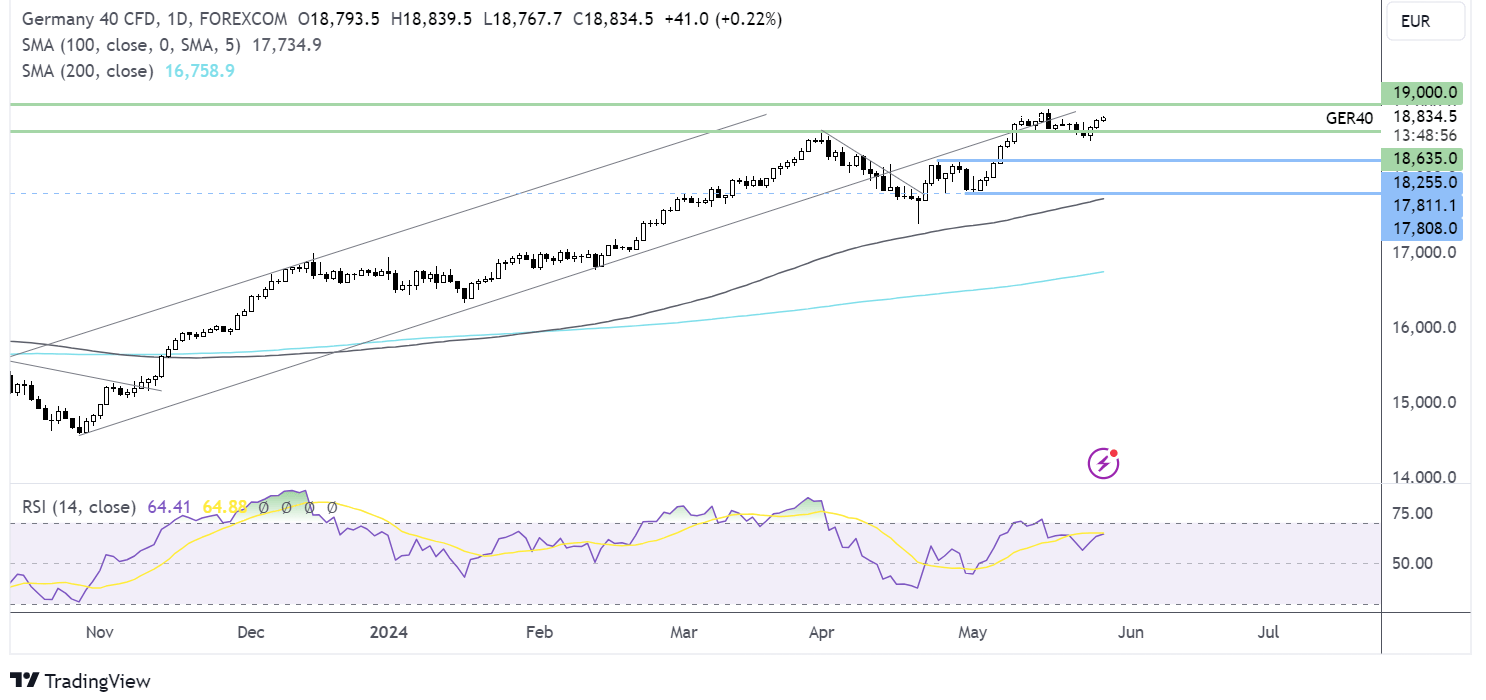The image size is (1486, 700).
Task: Click the GER40 last price label
Action: tap(1350, 118)
